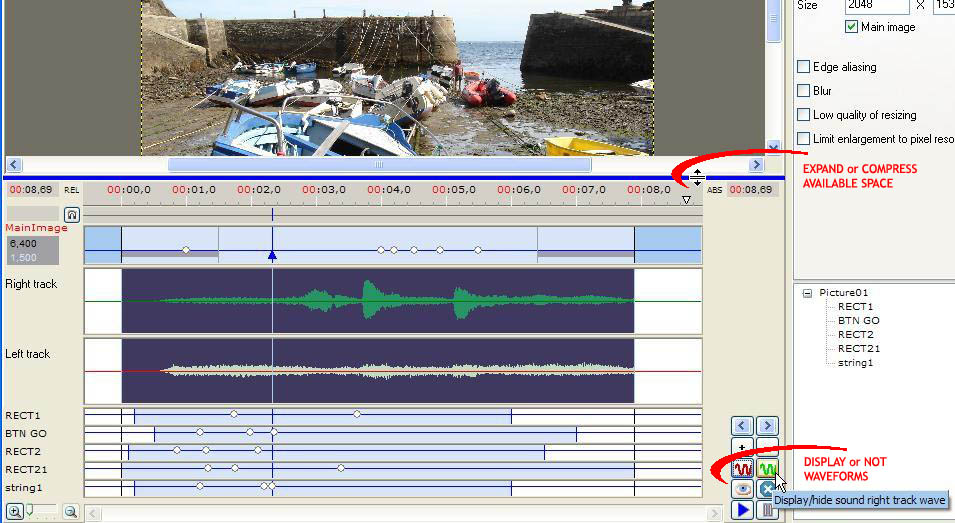The height and width of the screenshot is (523, 955).
Task: Click the first keyframe on string1 row
Action: coord(200,486)
